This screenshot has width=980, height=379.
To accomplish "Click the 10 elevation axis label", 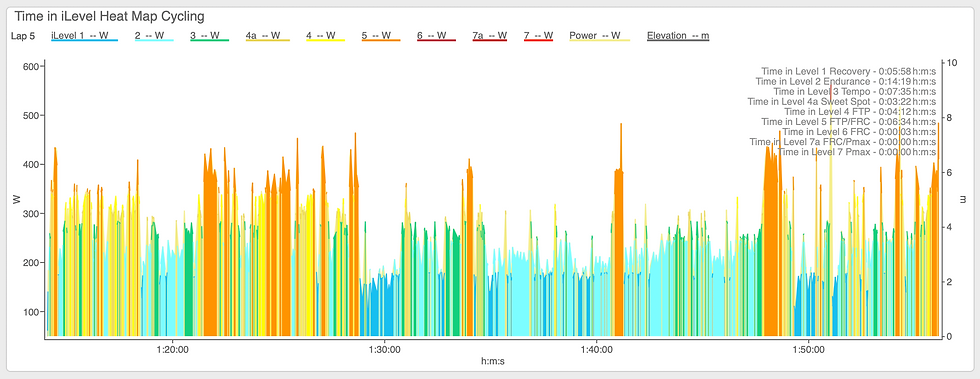I will (952, 63).
